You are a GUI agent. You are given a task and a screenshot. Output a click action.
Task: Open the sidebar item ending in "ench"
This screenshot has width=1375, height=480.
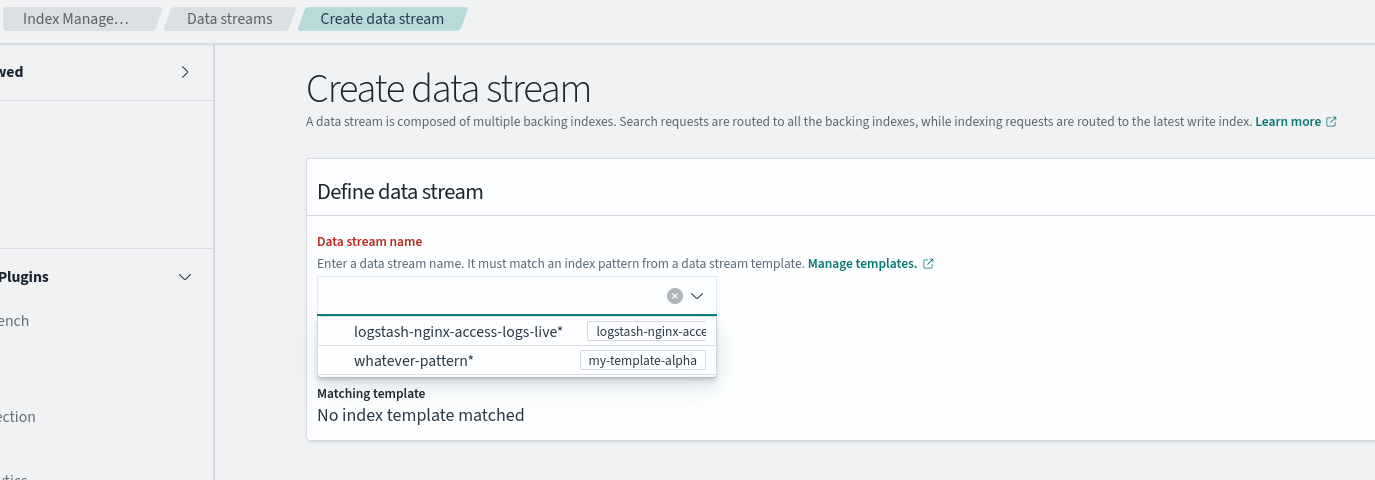pos(15,321)
